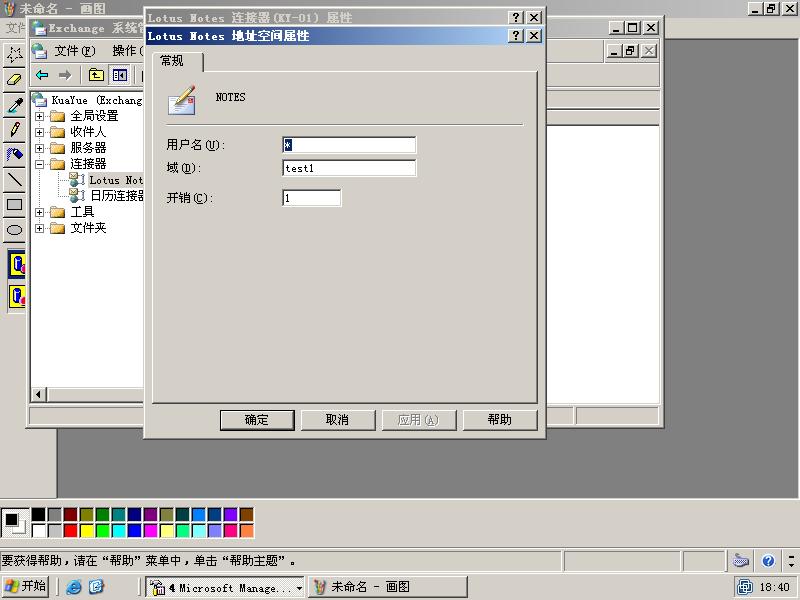Click the calendar connector (日历连接器) icon
Viewport: 800px width, 600px height.
pyautogui.click(x=77, y=195)
